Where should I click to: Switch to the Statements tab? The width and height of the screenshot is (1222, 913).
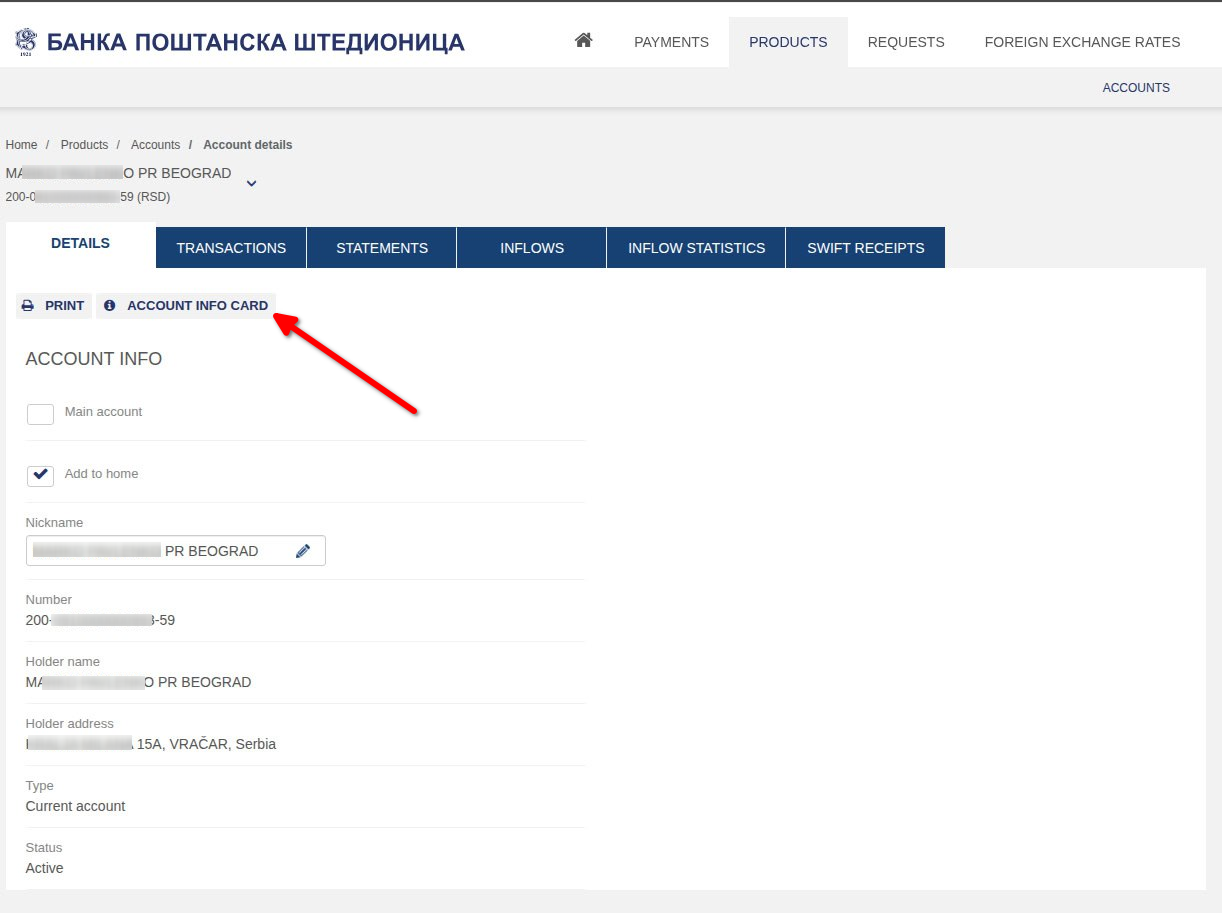pos(382,248)
